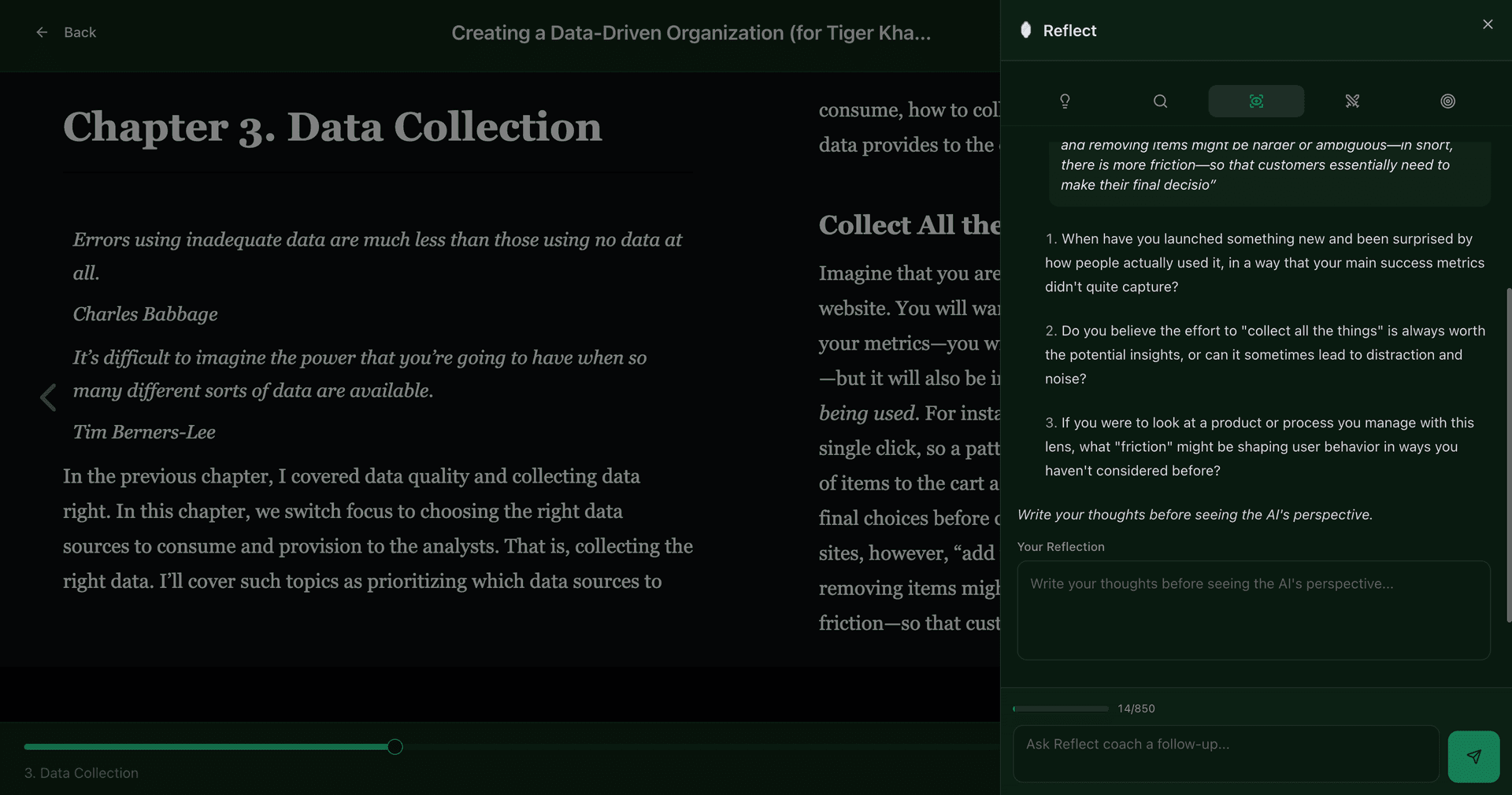Click the quoted passage excerpt box
The image size is (1512, 795).
[x=1269, y=173]
